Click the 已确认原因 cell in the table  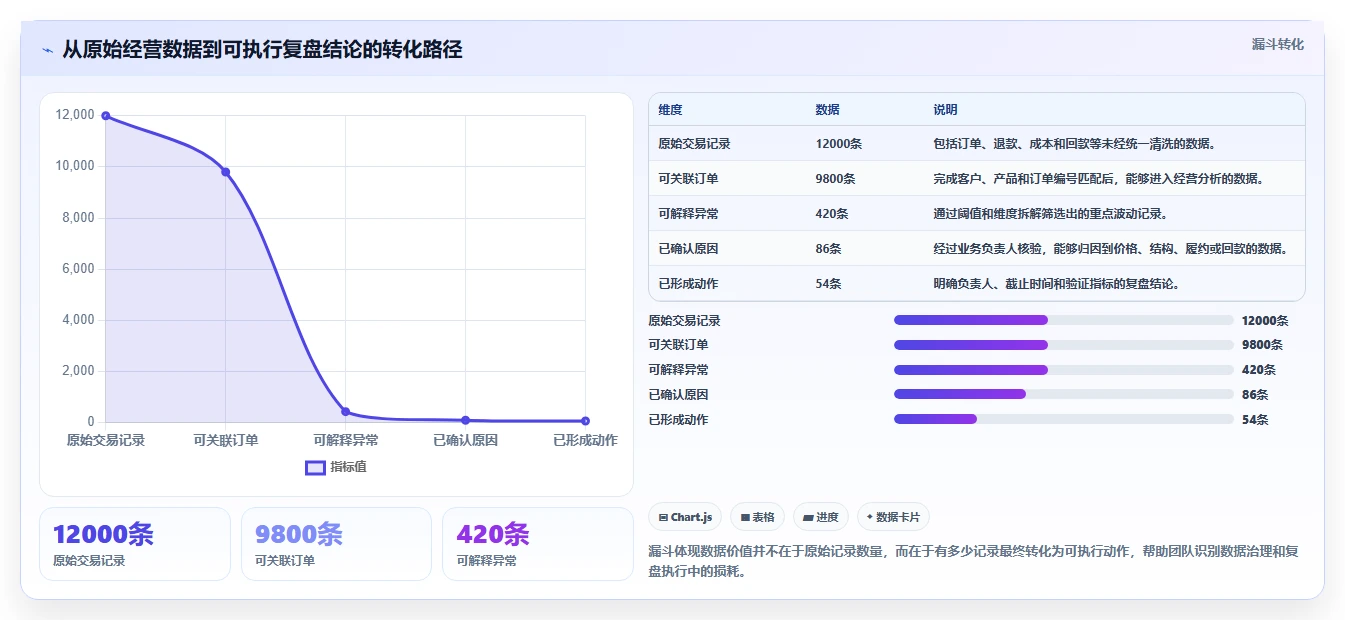click(x=688, y=248)
